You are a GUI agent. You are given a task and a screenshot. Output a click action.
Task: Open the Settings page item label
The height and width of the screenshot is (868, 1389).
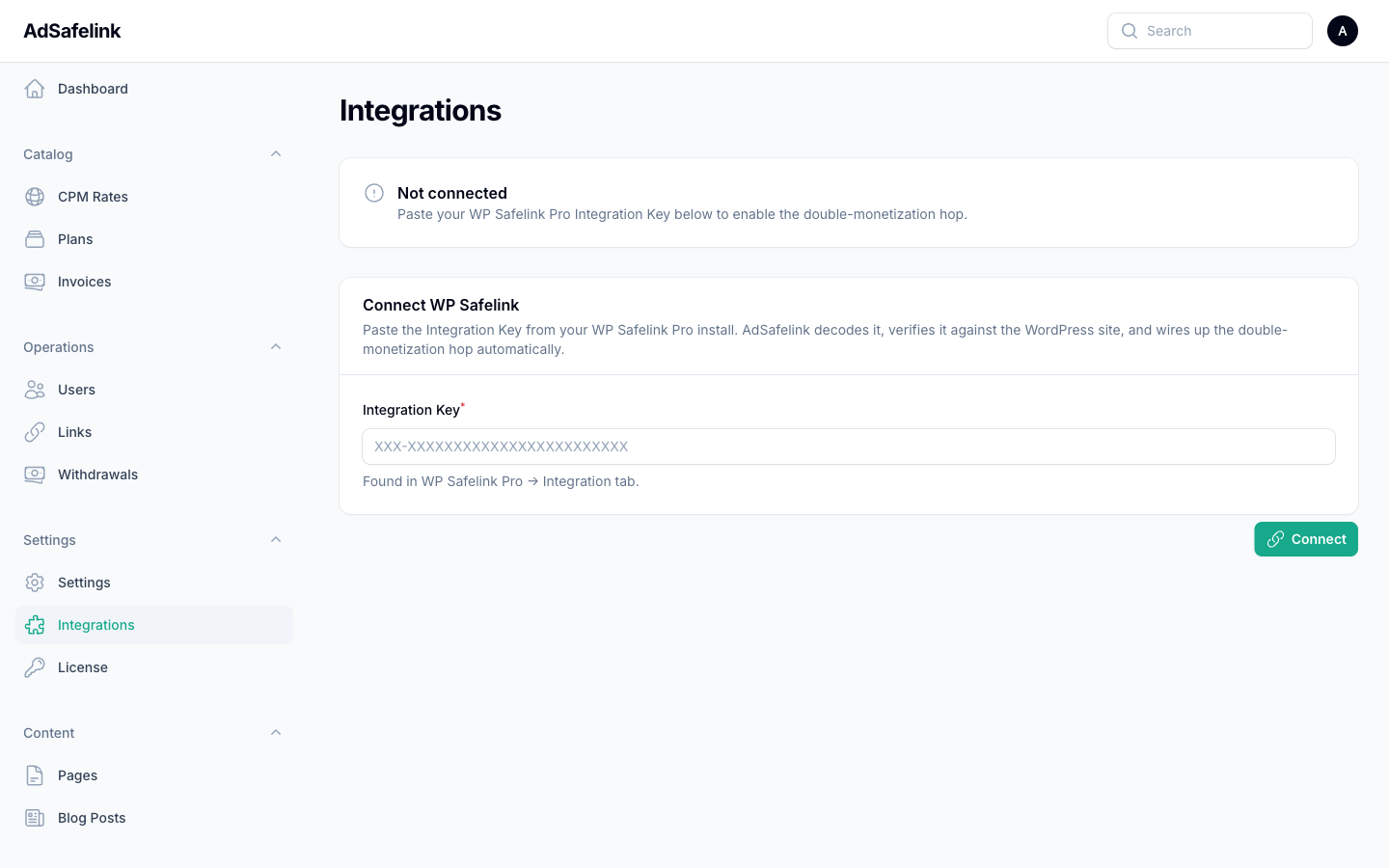coord(84,583)
